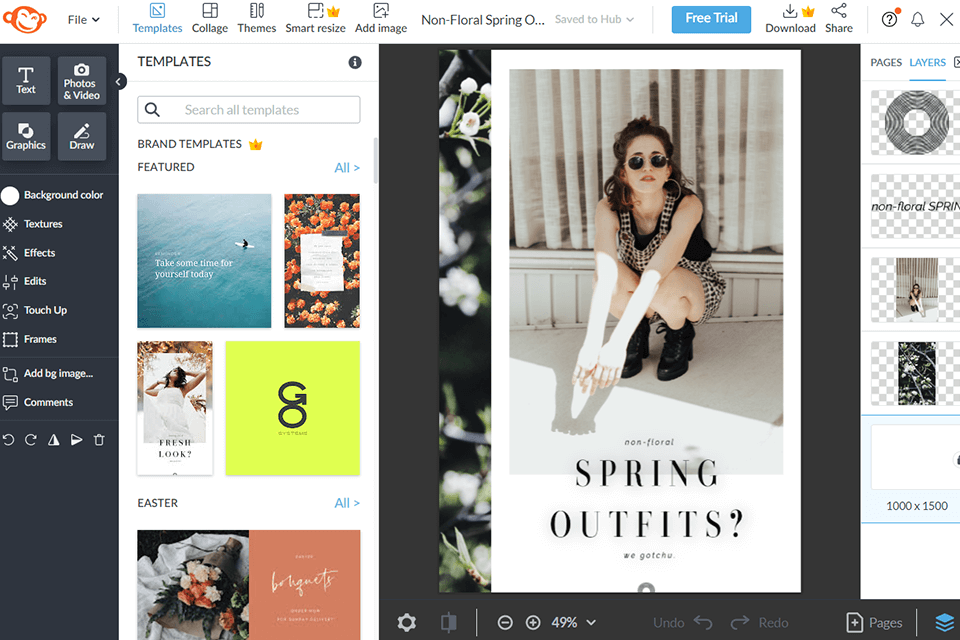The width and height of the screenshot is (960, 640).
Task: Click the Free Trial button
Action: click(711, 19)
